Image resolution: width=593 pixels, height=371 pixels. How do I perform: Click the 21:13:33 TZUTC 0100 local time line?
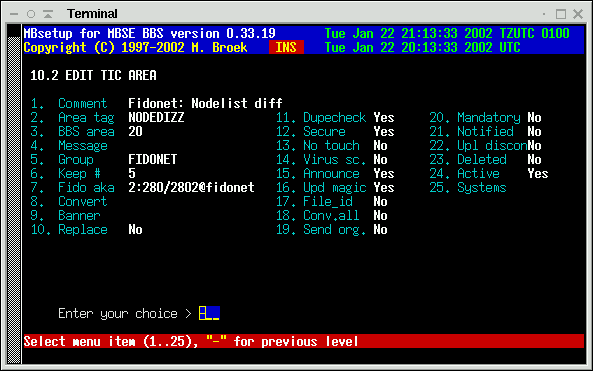click(x=447, y=33)
